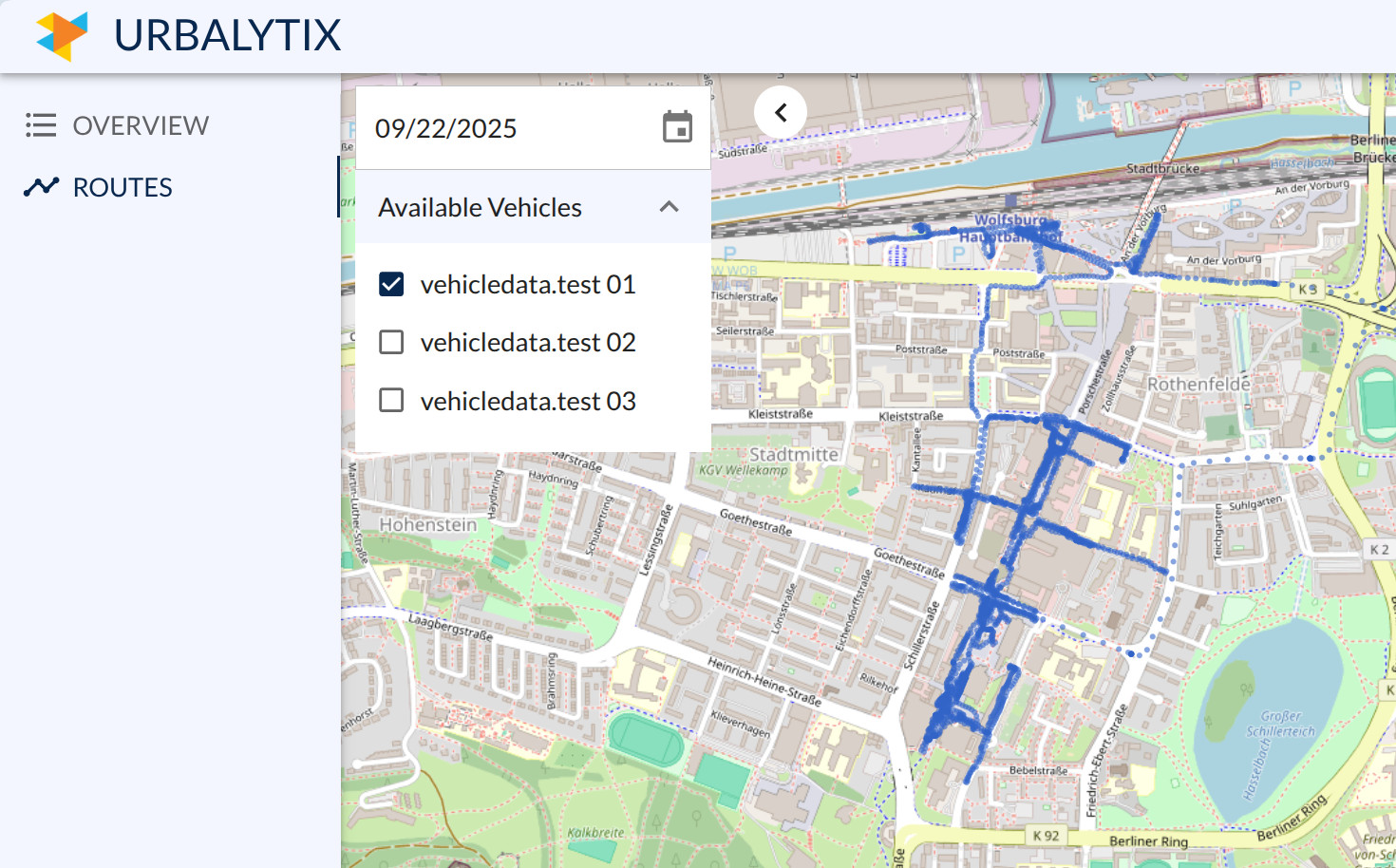Screen dimensions: 1396x868
Task: Open the calendar date picker icon
Action: (x=677, y=127)
